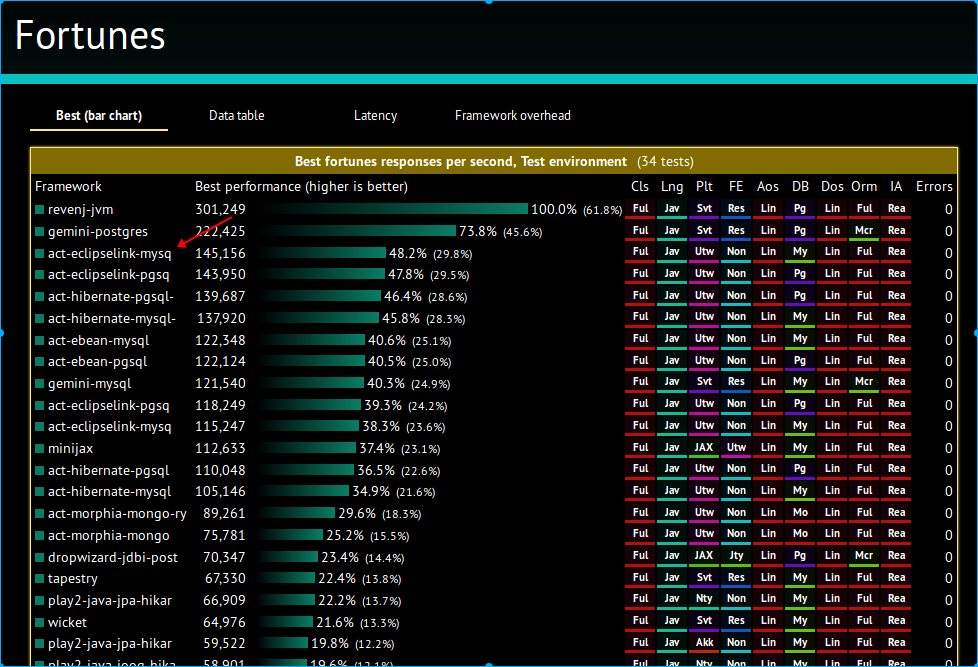Click the Pg database badge in act-ebean-pgsql row
The image size is (978, 667).
800,361
